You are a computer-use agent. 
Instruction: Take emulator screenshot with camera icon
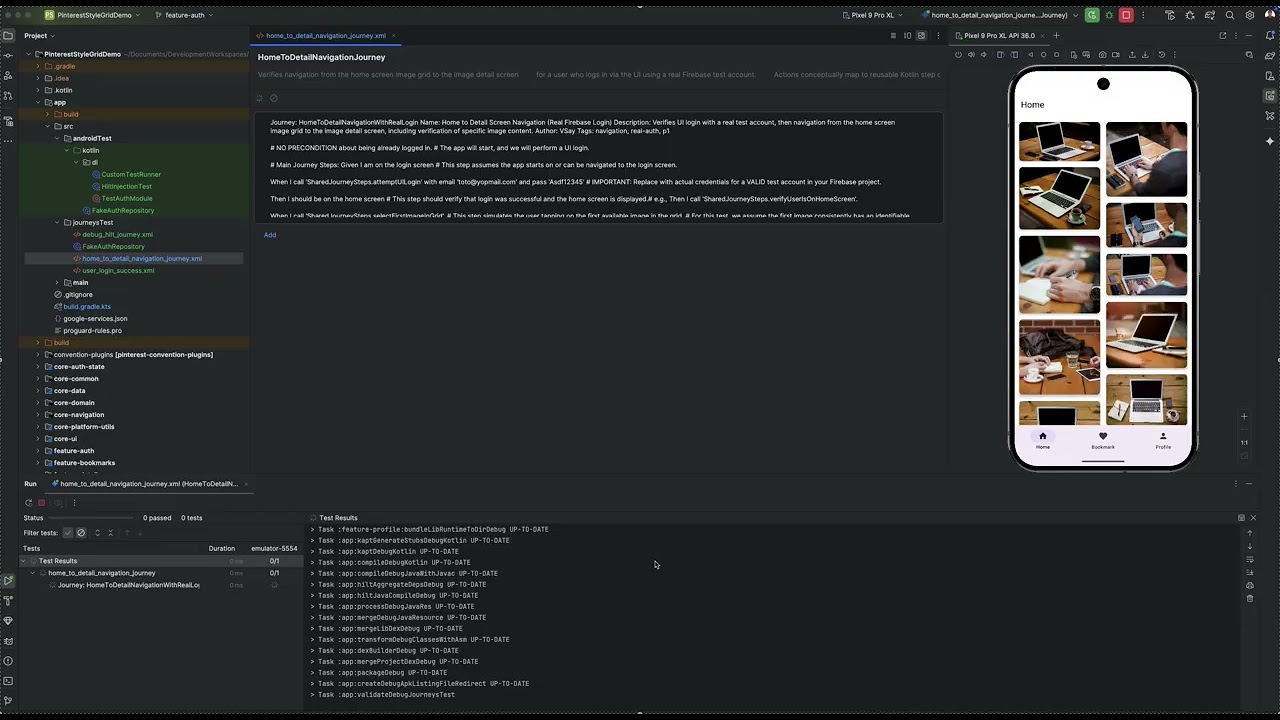(1102, 55)
